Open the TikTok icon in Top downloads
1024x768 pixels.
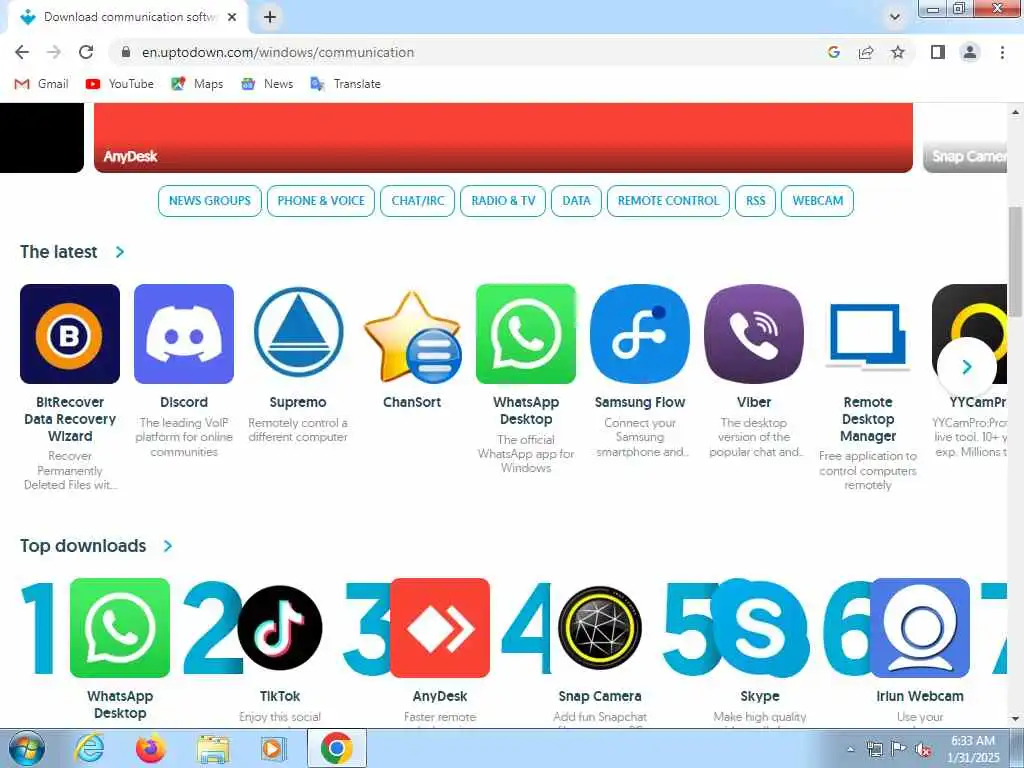(280, 628)
